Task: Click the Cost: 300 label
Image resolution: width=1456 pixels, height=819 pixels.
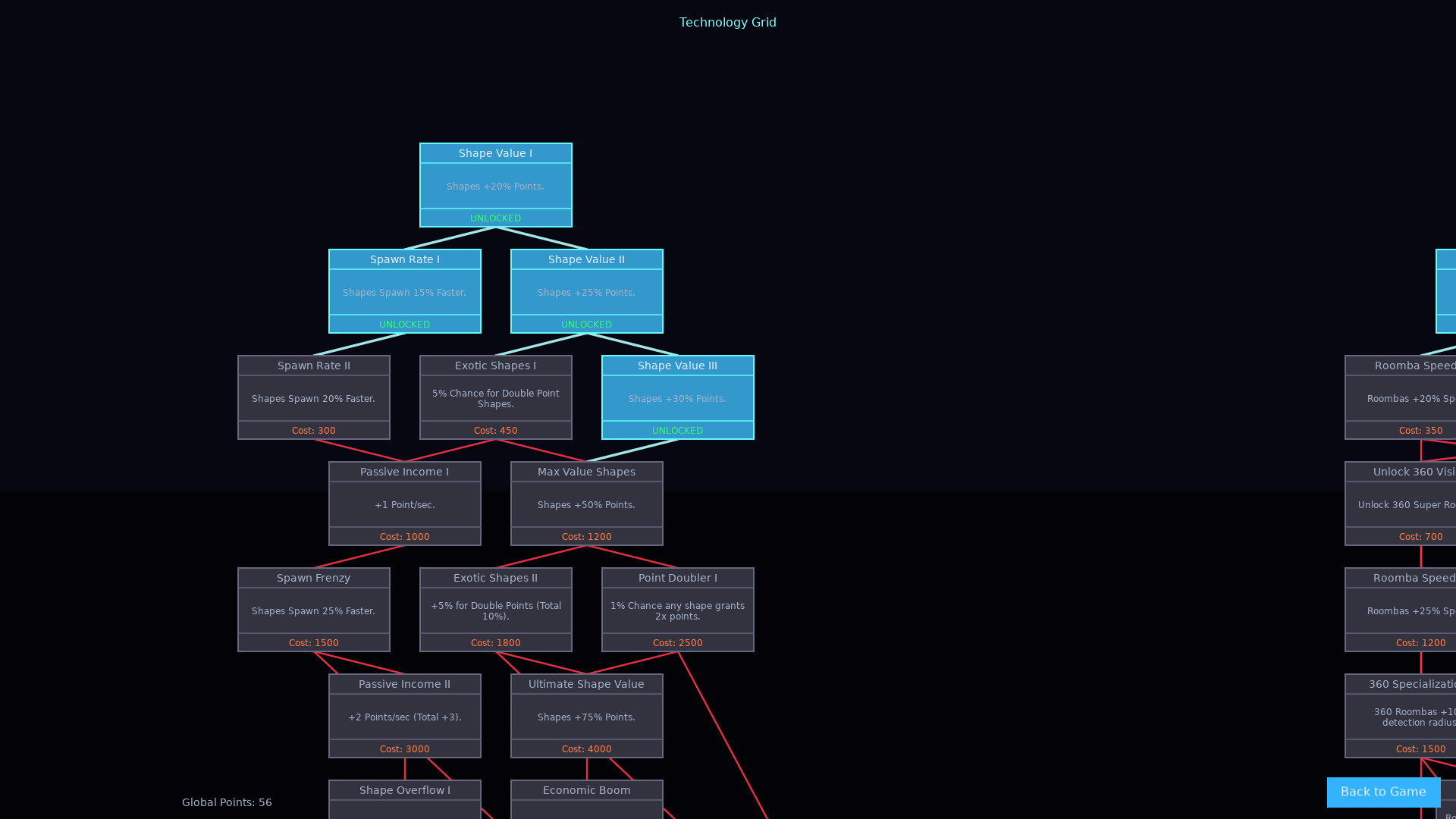Action: (x=314, y=431)
